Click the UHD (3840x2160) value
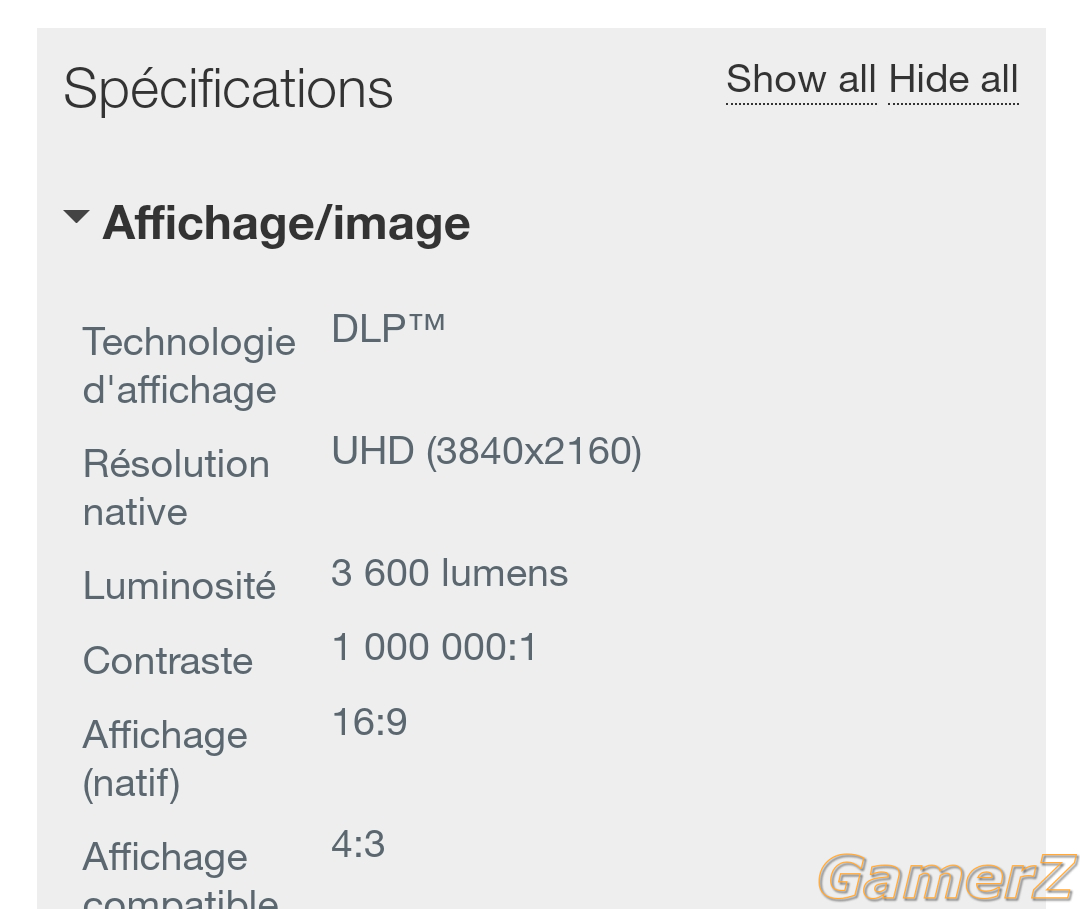The image size is (1080, 909). pyautogui.click(x=486, y=451)
